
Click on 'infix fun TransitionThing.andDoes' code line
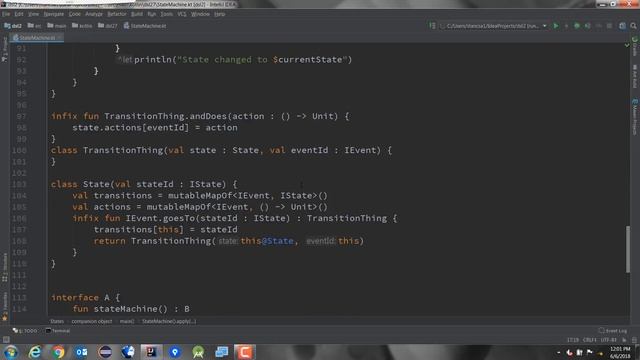(x=200, y=116)
